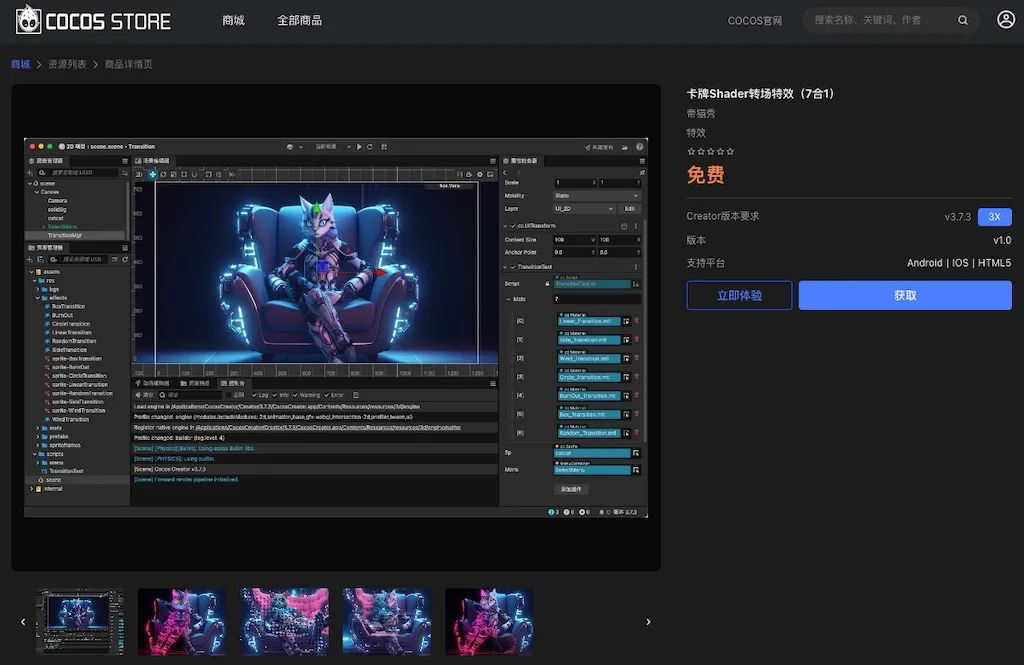This screenshot has width=1024, height=665.
Task: Enable the Info checkbox in the console filters
Action: [274, 393]
